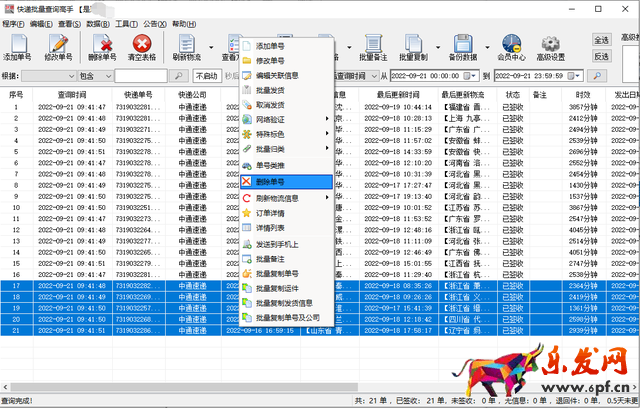
Task: Open the 工具 menu in menu bar
Action: (125, 22)
